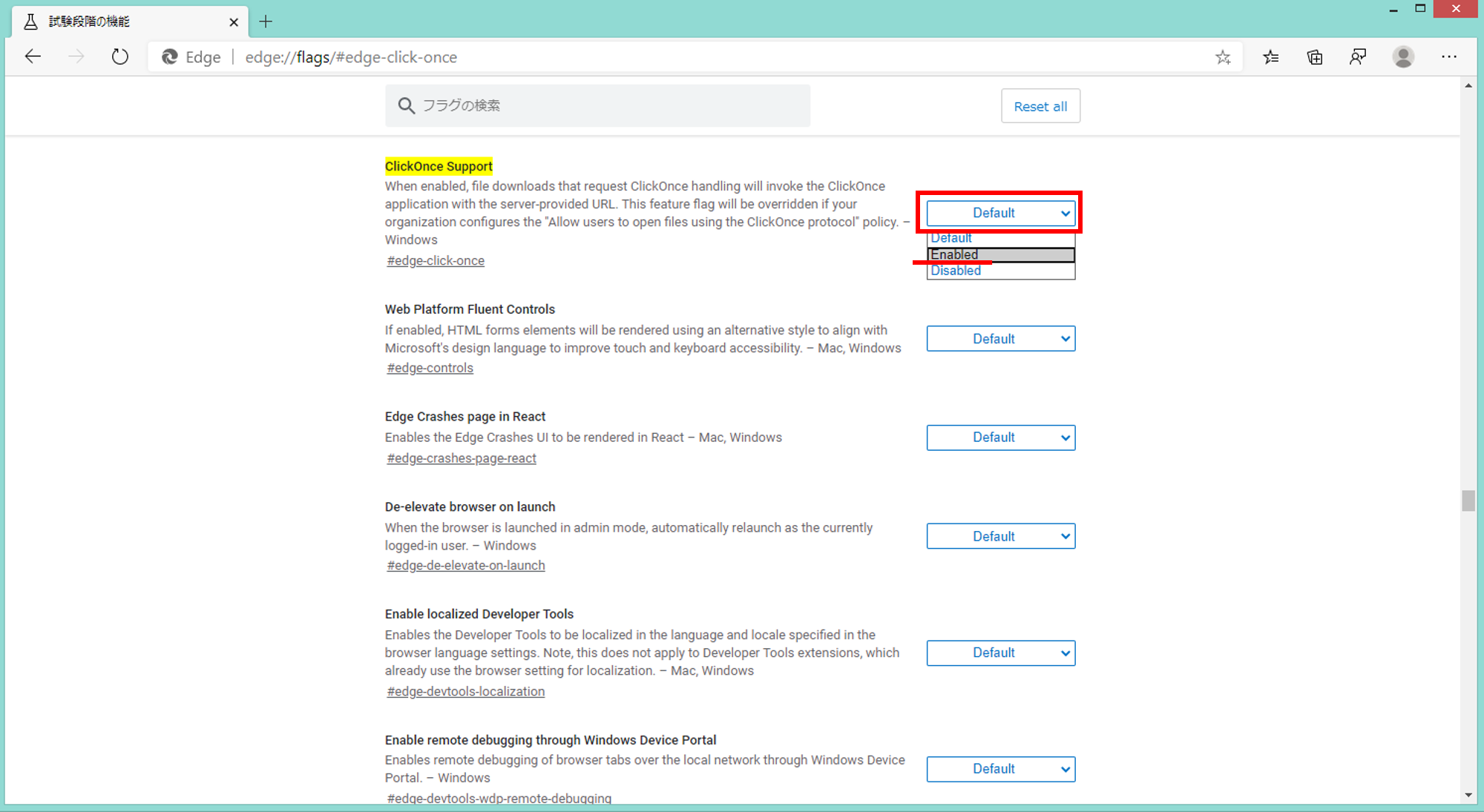Click Enable remote debugging through Windows Device Portal heading
The width and height of the screenshot is (1484, 812).
point(551,740)
